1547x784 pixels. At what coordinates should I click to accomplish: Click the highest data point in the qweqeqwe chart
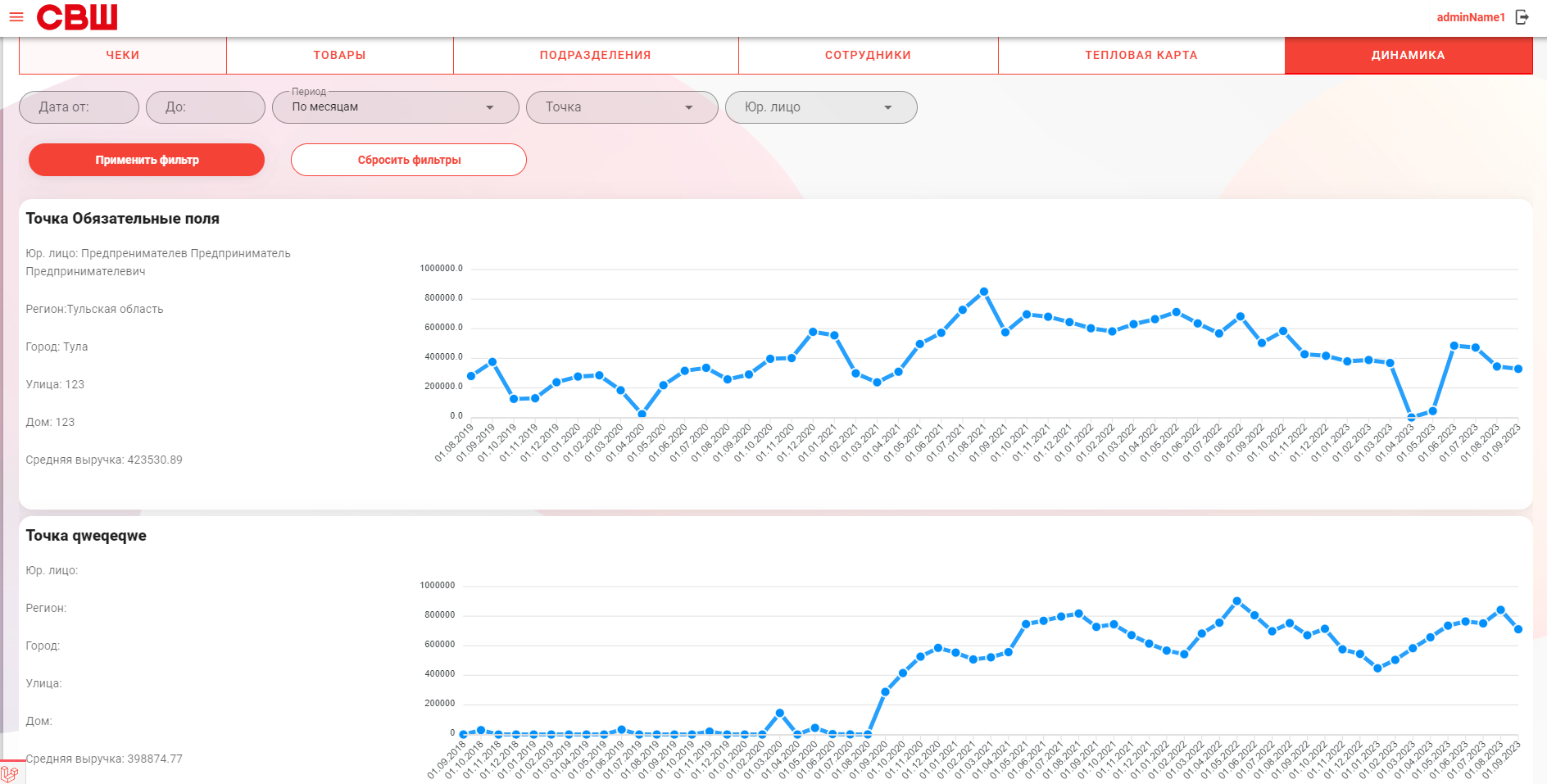tap(1237, 601)
